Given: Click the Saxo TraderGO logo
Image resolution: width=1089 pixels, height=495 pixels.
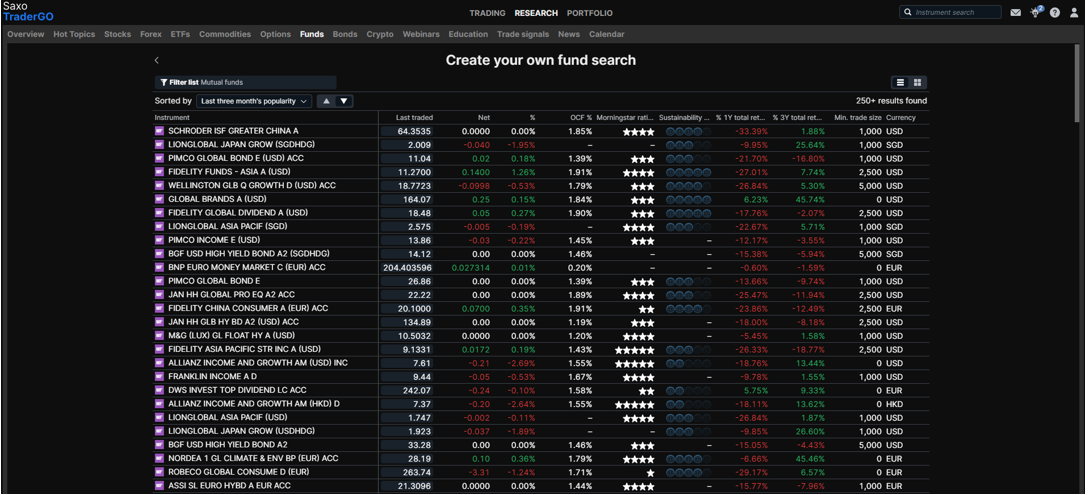Looking at the screenshot, I should pyautogui.click(x=28, y=10).
